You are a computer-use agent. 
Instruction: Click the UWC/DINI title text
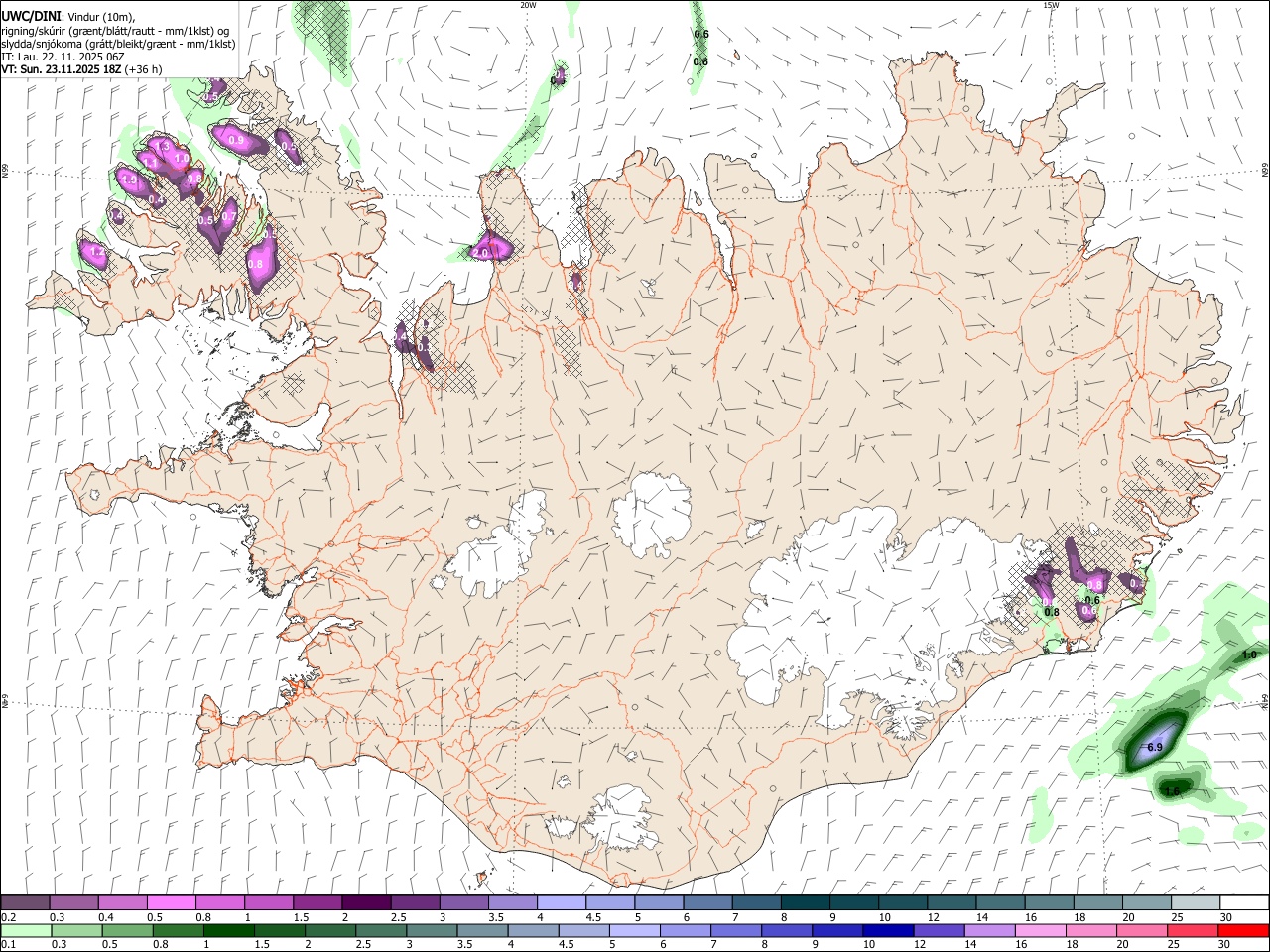pos(31,15)
